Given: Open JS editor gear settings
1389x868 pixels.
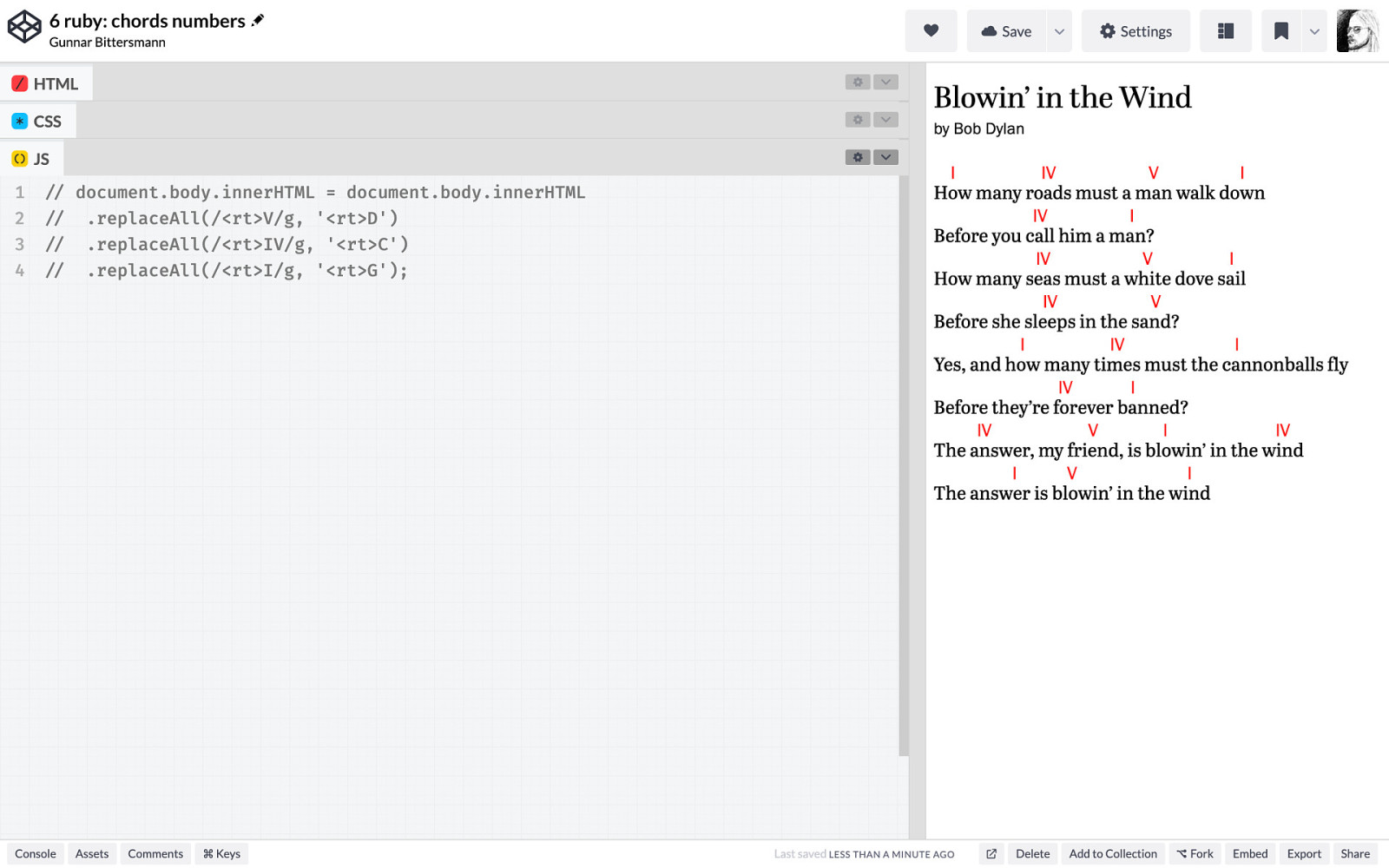Looking at the screenshot, I should pos(858,157).
